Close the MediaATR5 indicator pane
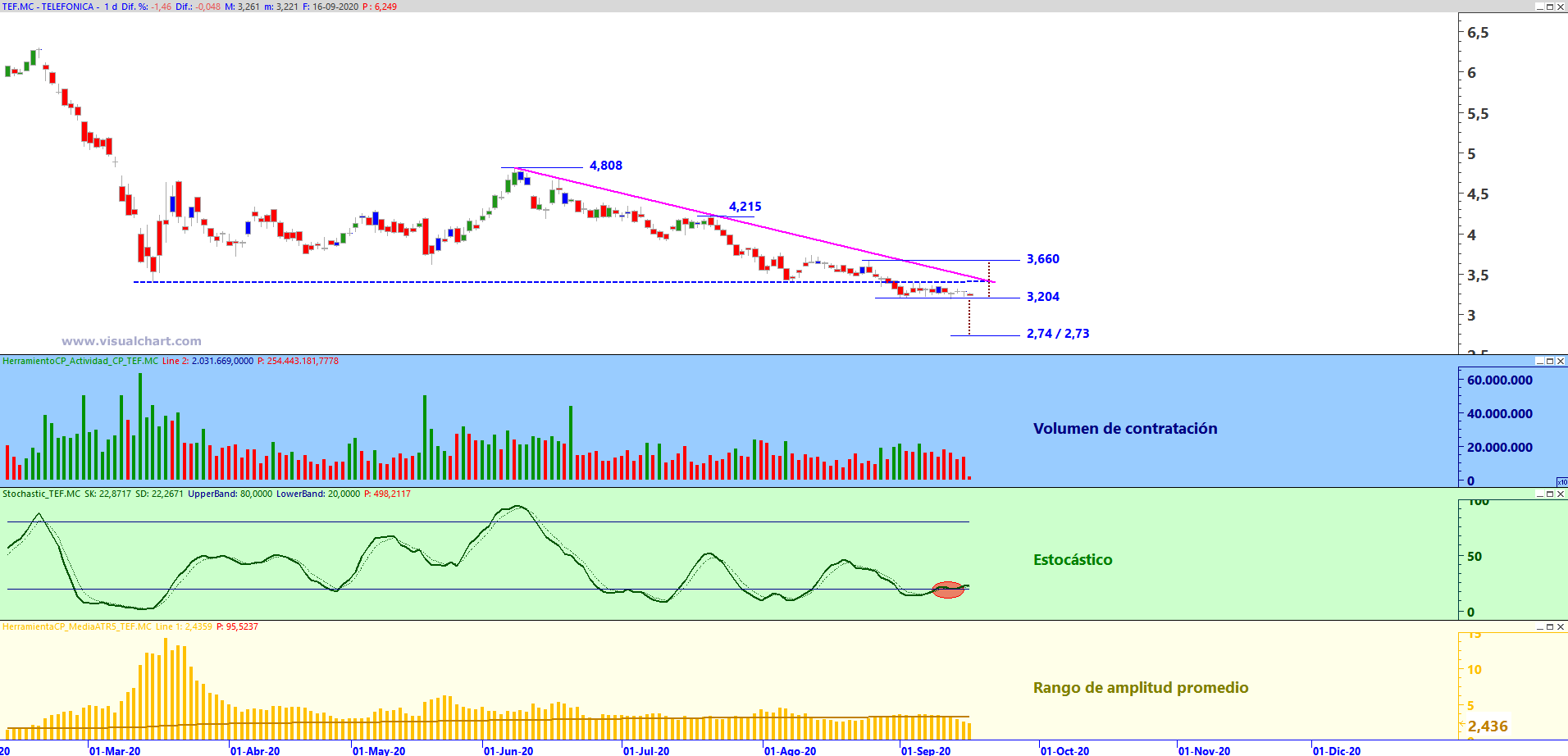Image resolution: width=1568 pixels, height=756 pixels. coord(1561,626)
